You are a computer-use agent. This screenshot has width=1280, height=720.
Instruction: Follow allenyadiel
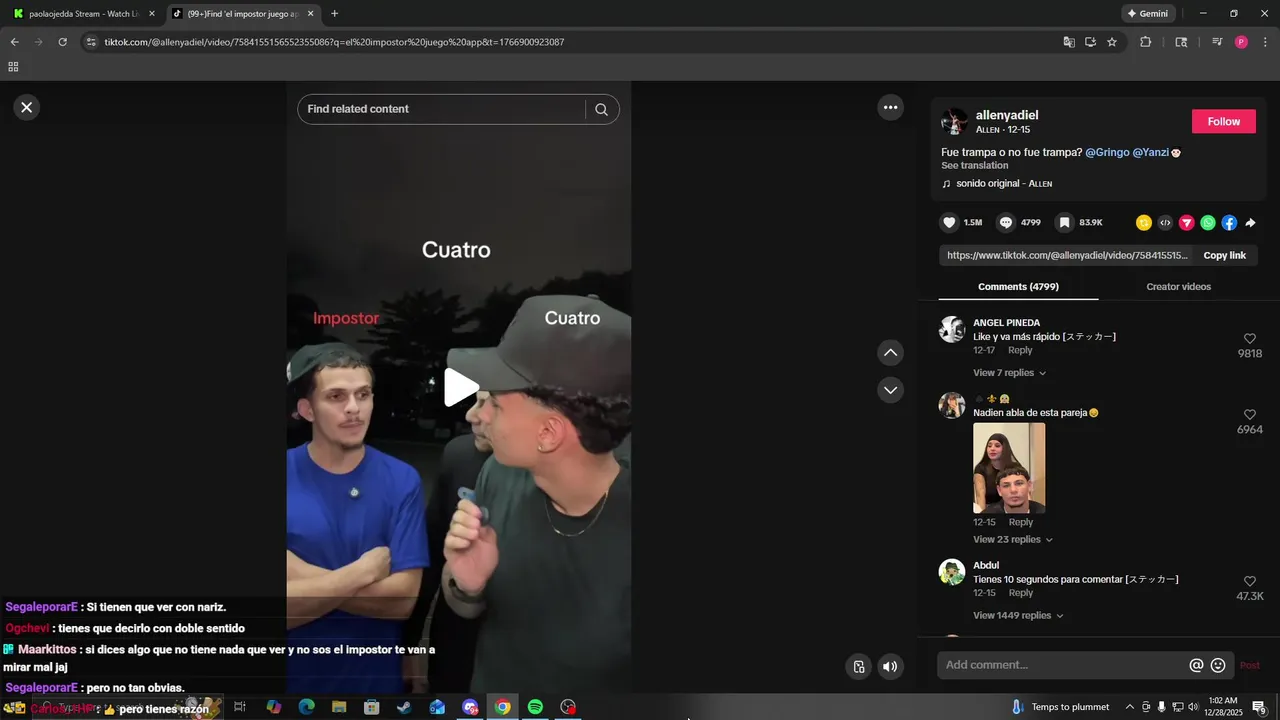(1223, 121)
